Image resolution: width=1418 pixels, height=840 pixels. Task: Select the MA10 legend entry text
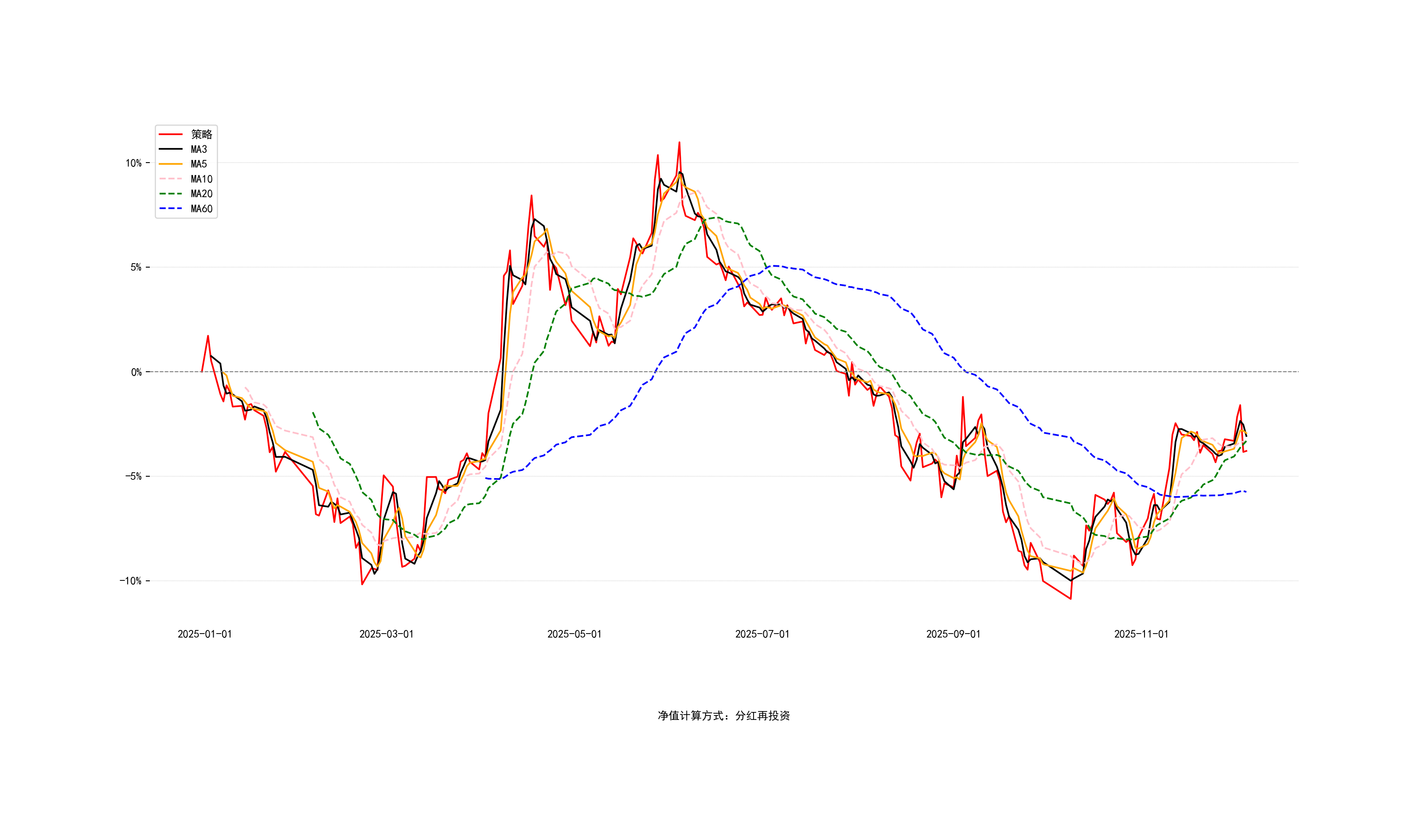(202, 179)
